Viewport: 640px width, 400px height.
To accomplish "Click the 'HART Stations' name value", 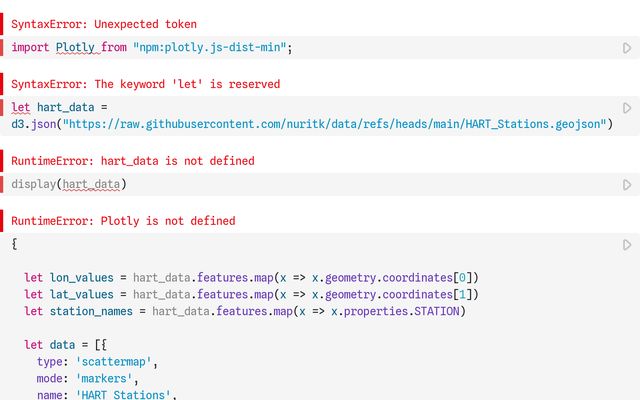I will (123, 394).
